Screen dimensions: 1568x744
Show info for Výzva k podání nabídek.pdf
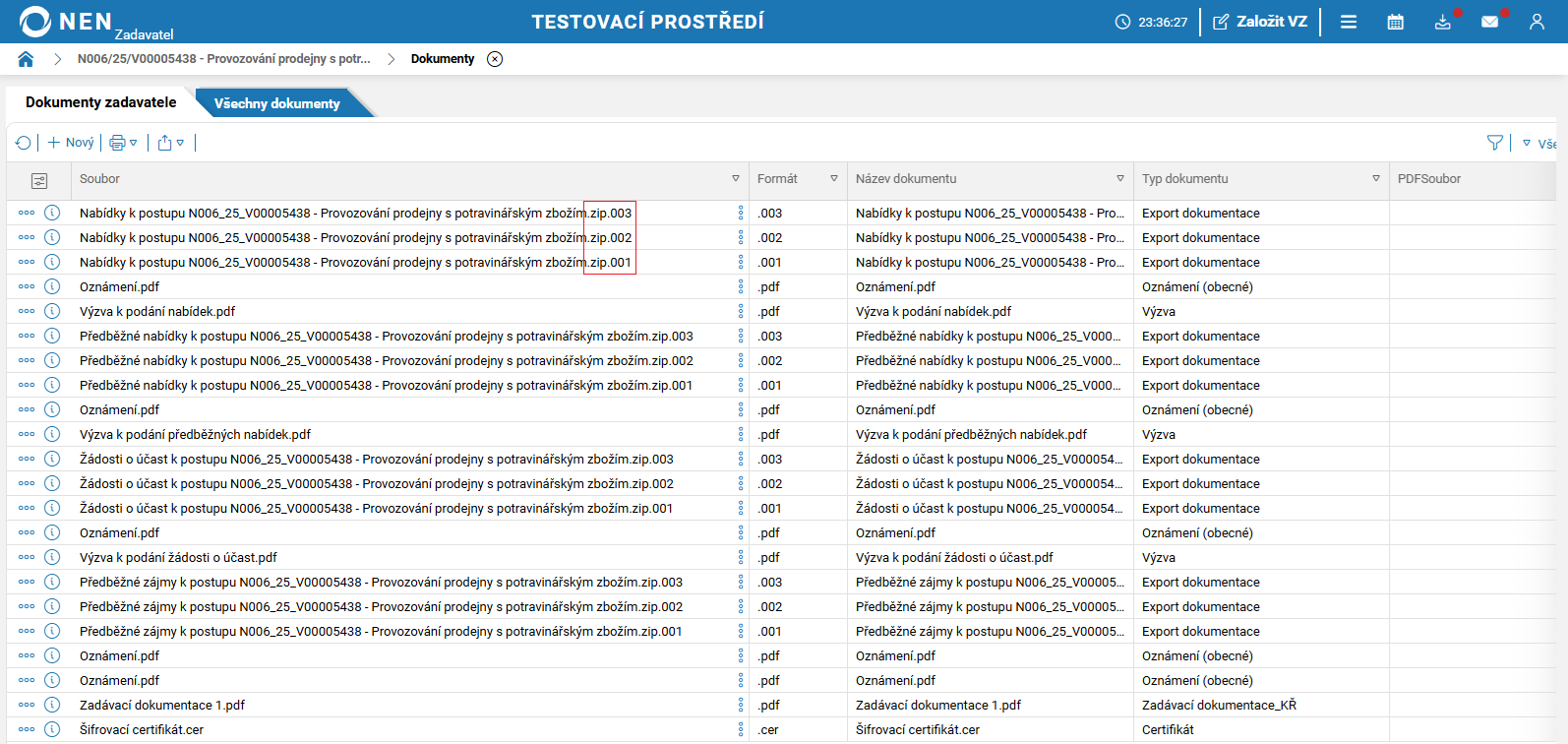pos(52,311)
